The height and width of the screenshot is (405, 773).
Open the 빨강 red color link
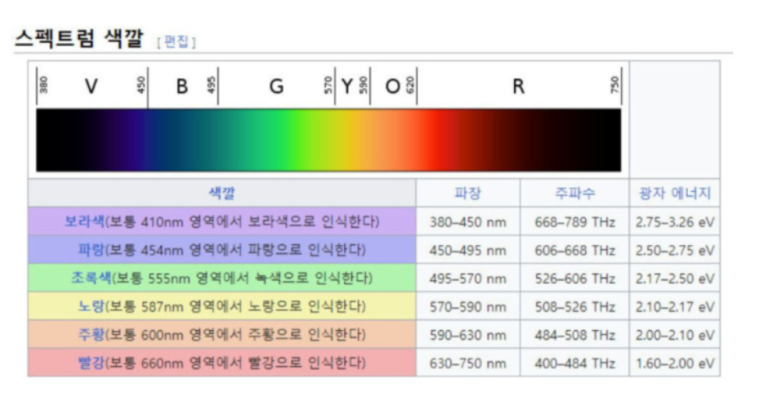(x=91, y=363)
